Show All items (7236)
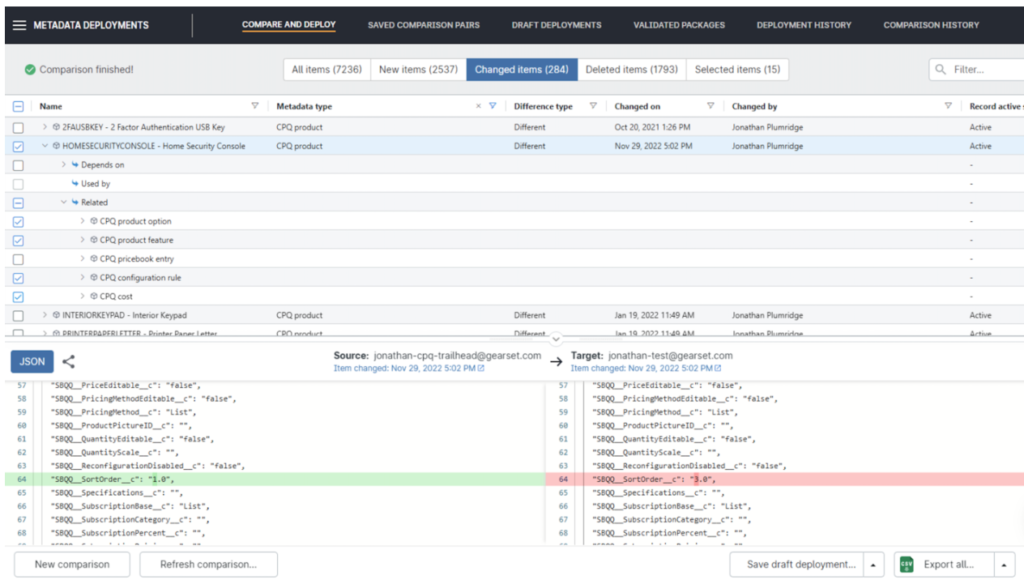 pos(327,69)
